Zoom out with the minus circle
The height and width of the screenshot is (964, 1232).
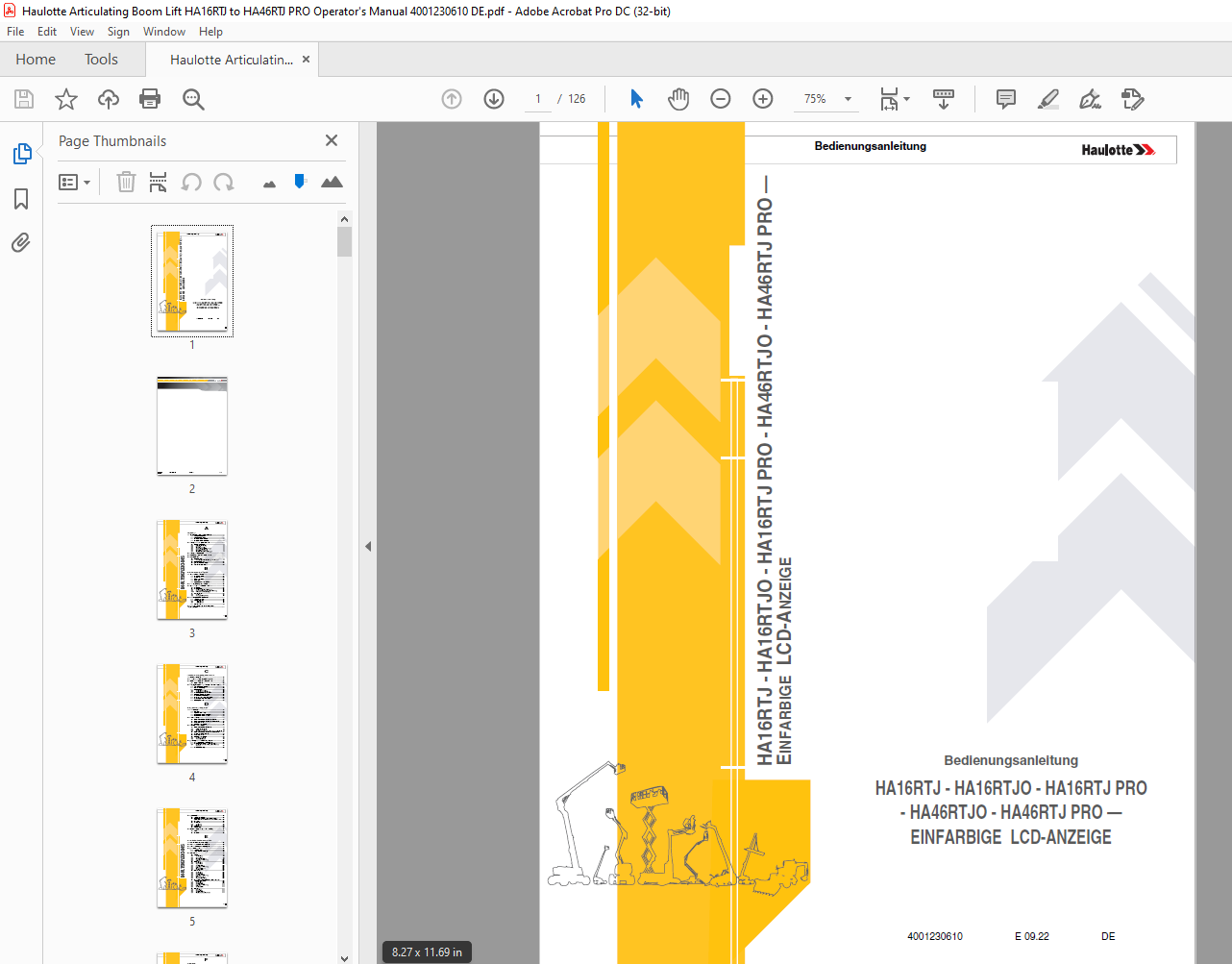click(x=721, y=99)
